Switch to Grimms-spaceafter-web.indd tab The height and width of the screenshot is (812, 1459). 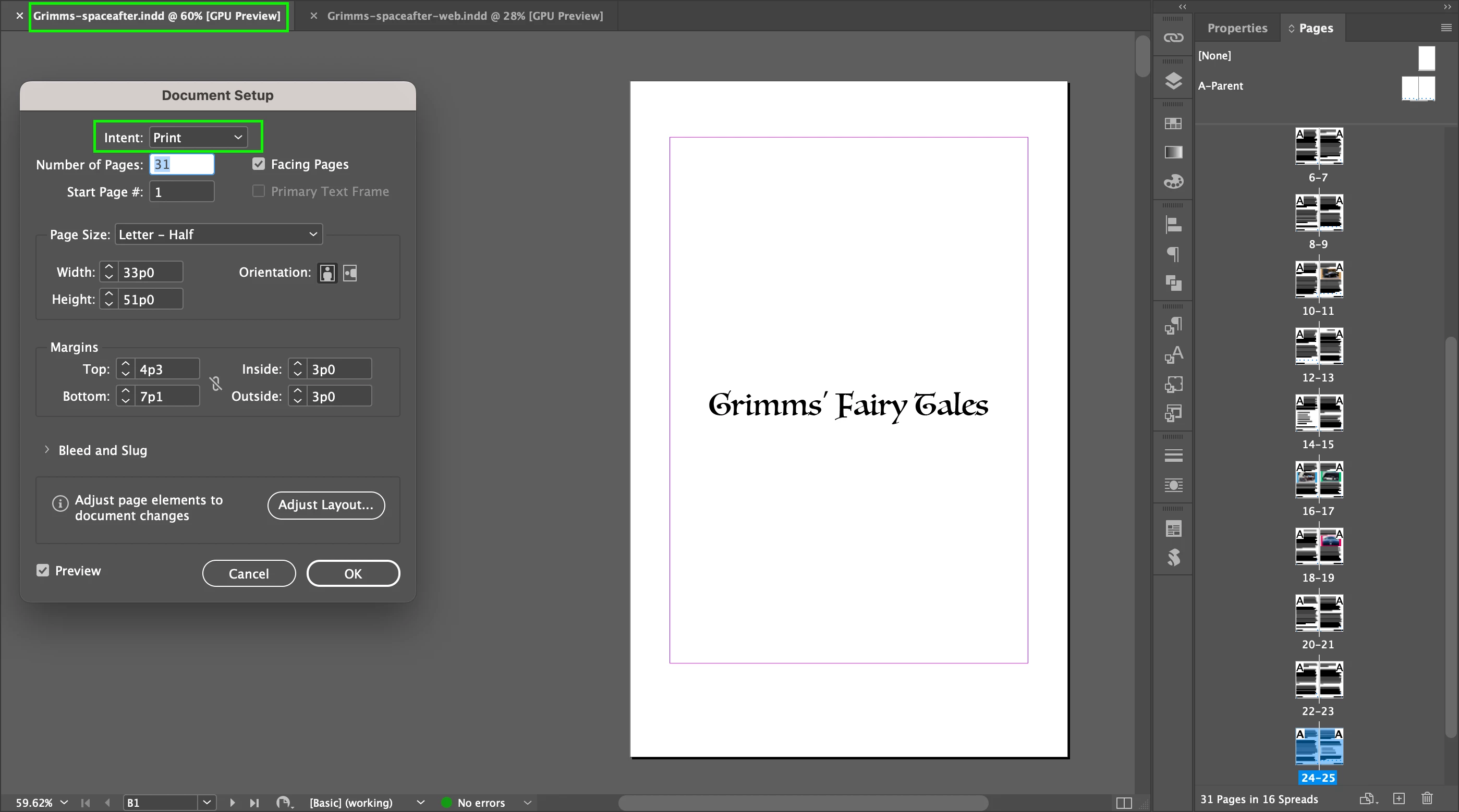pyautogui.click(x=465, y=16)
